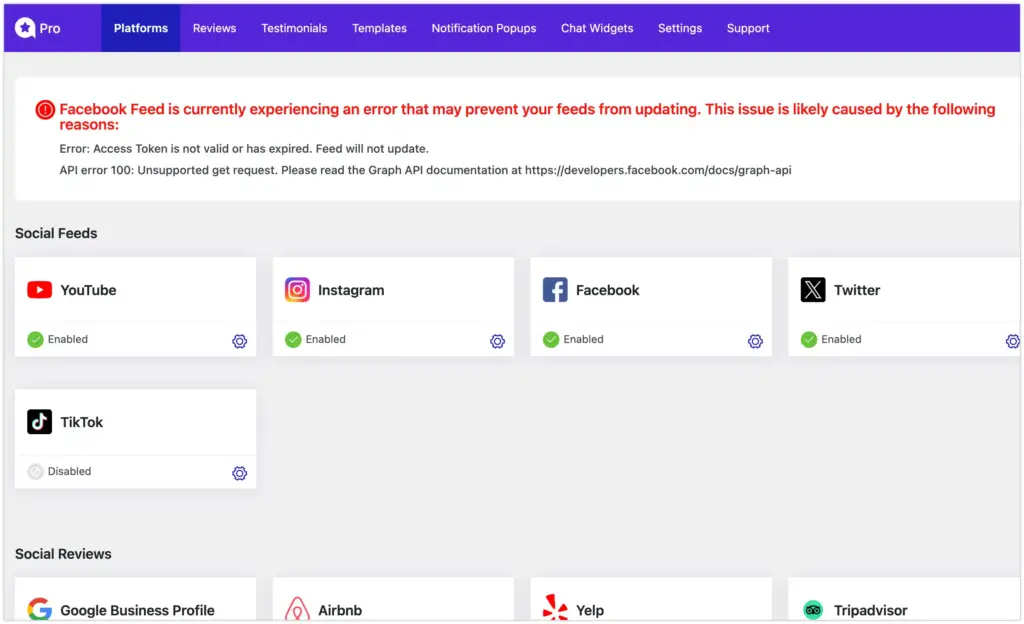The height and width of the screenshot is (624, 1024).
Task: Click the YouTube card title
Action: point(88,290)
